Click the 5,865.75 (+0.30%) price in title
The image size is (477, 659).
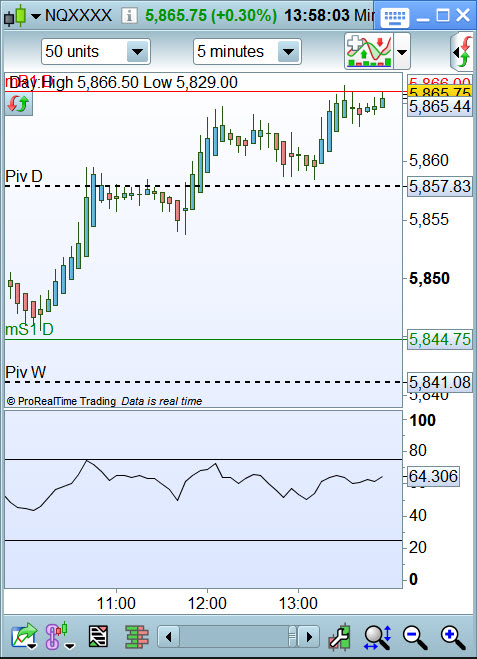click(x=211, y=16)
